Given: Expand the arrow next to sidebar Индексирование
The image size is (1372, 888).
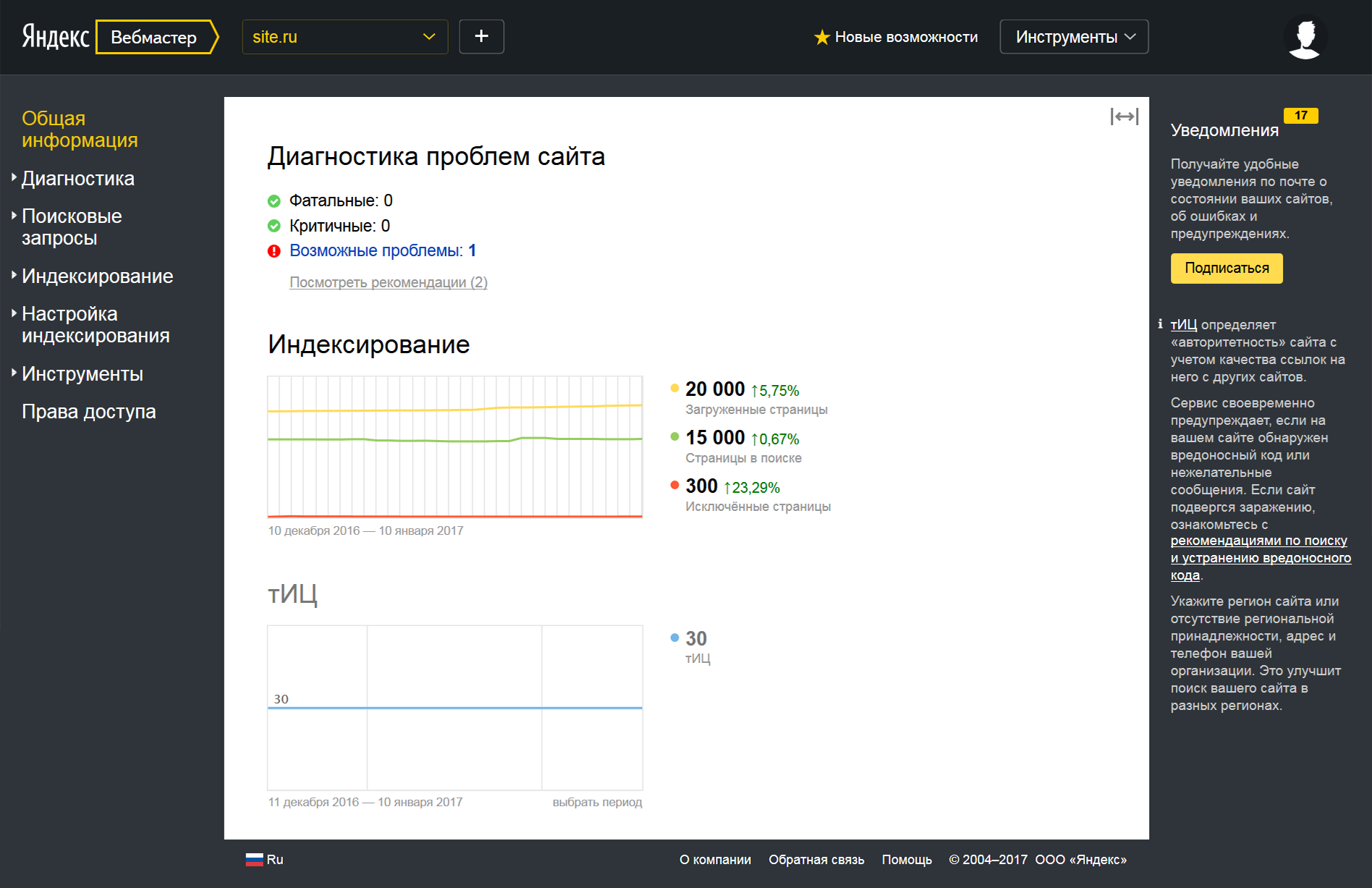Looking at the screenshot, I should pos(14,275).
